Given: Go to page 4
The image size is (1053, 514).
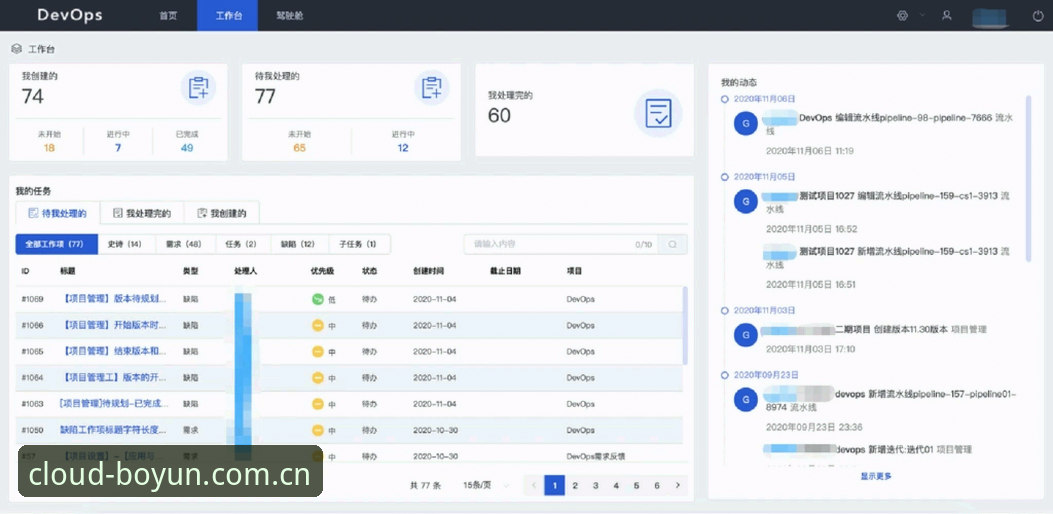Looking at the screenshot, I should (x=616, y=485).
